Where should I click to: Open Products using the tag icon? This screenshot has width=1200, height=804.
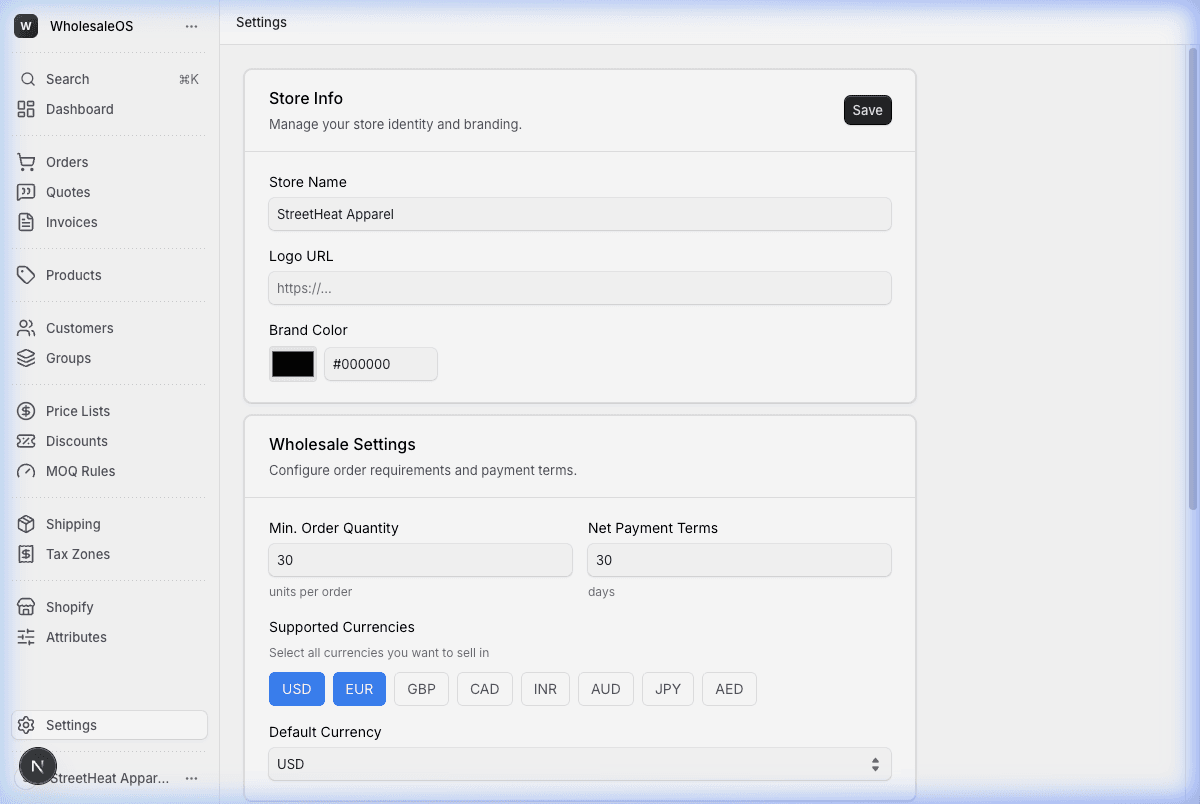(x=30, y=275)
